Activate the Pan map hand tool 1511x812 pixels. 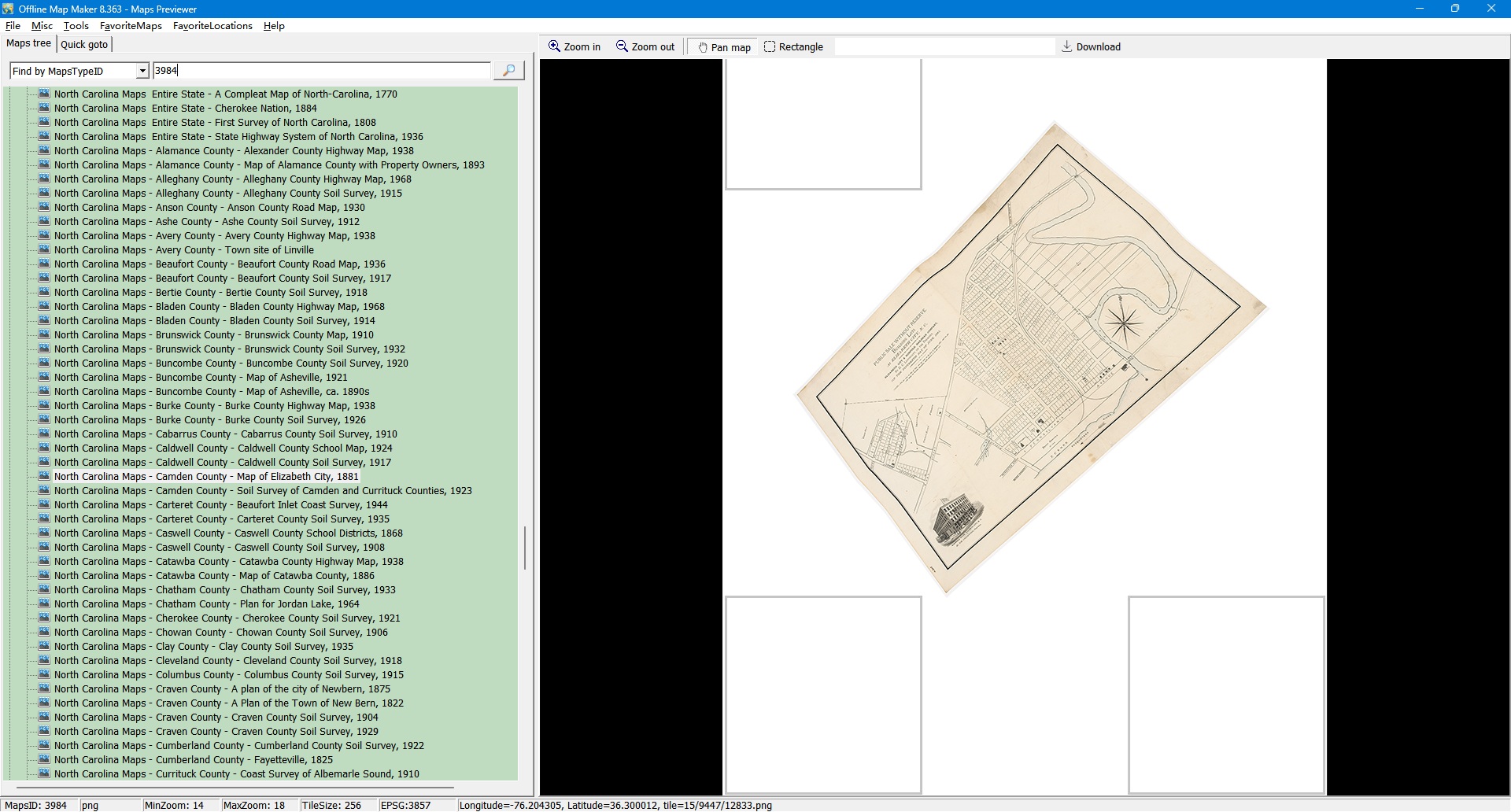pos(724,47)
